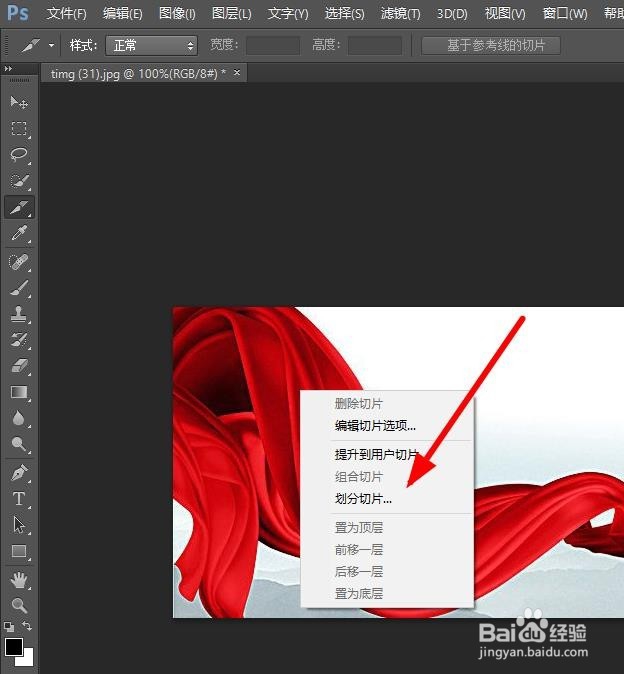Image resolution: width=624 pixels, height=674 pixels.
Task: Select the Rectangular Marquee tool
Action: (19, 129)
